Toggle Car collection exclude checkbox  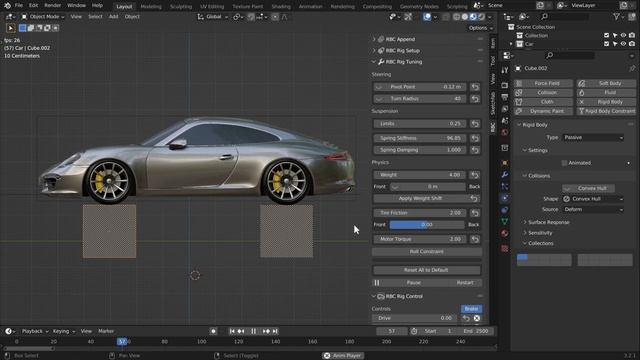coord(607,44)
